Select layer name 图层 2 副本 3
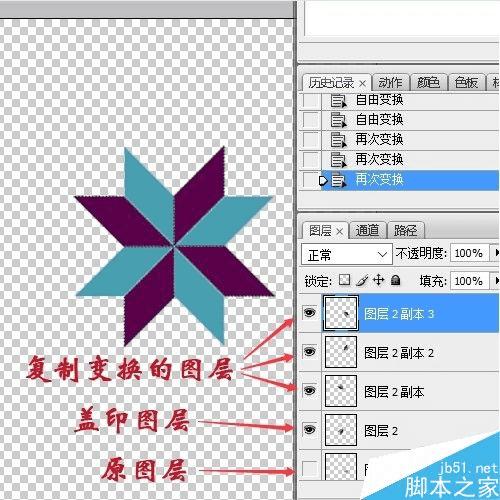The image size is (500, 500). 399,314
